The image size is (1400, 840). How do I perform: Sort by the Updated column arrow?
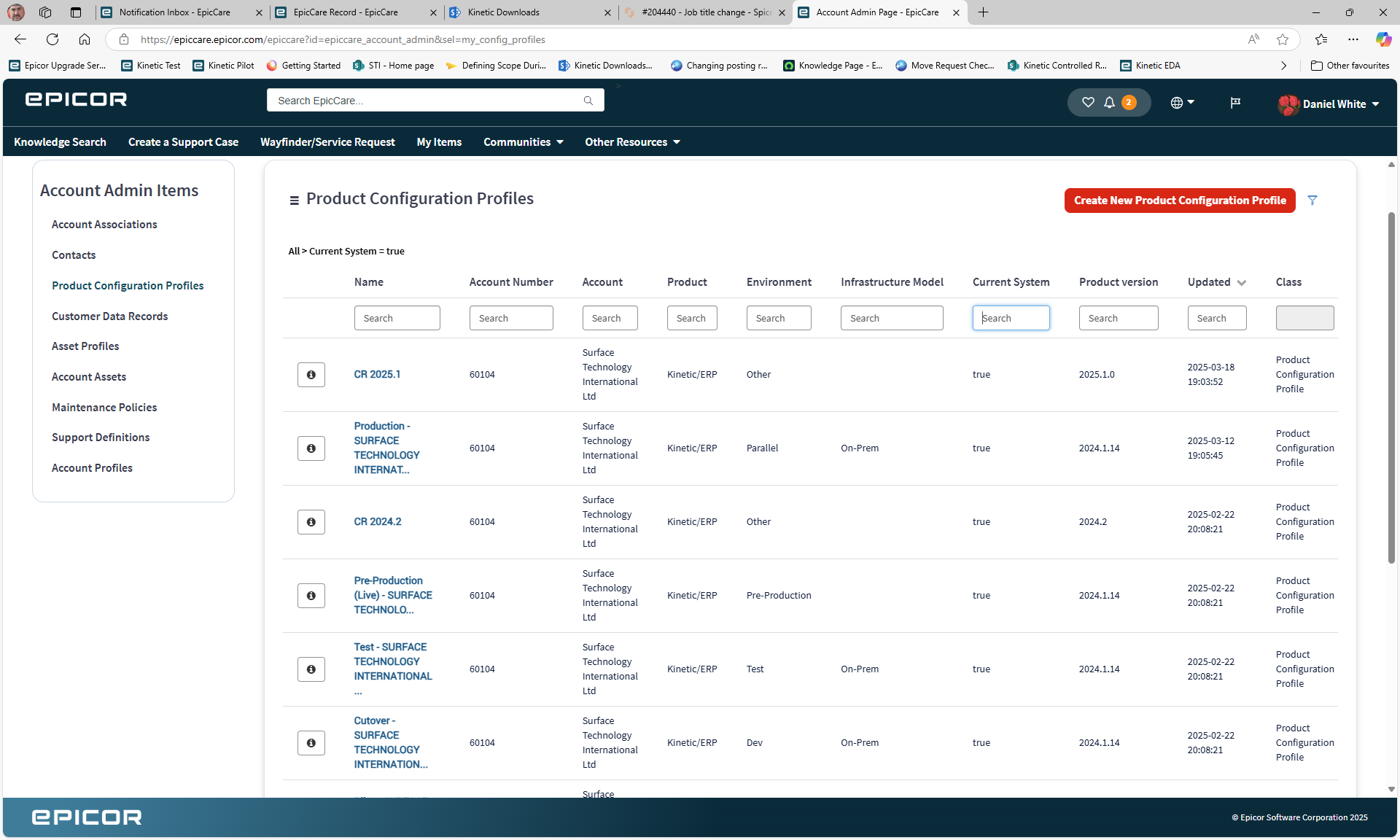1242,283
